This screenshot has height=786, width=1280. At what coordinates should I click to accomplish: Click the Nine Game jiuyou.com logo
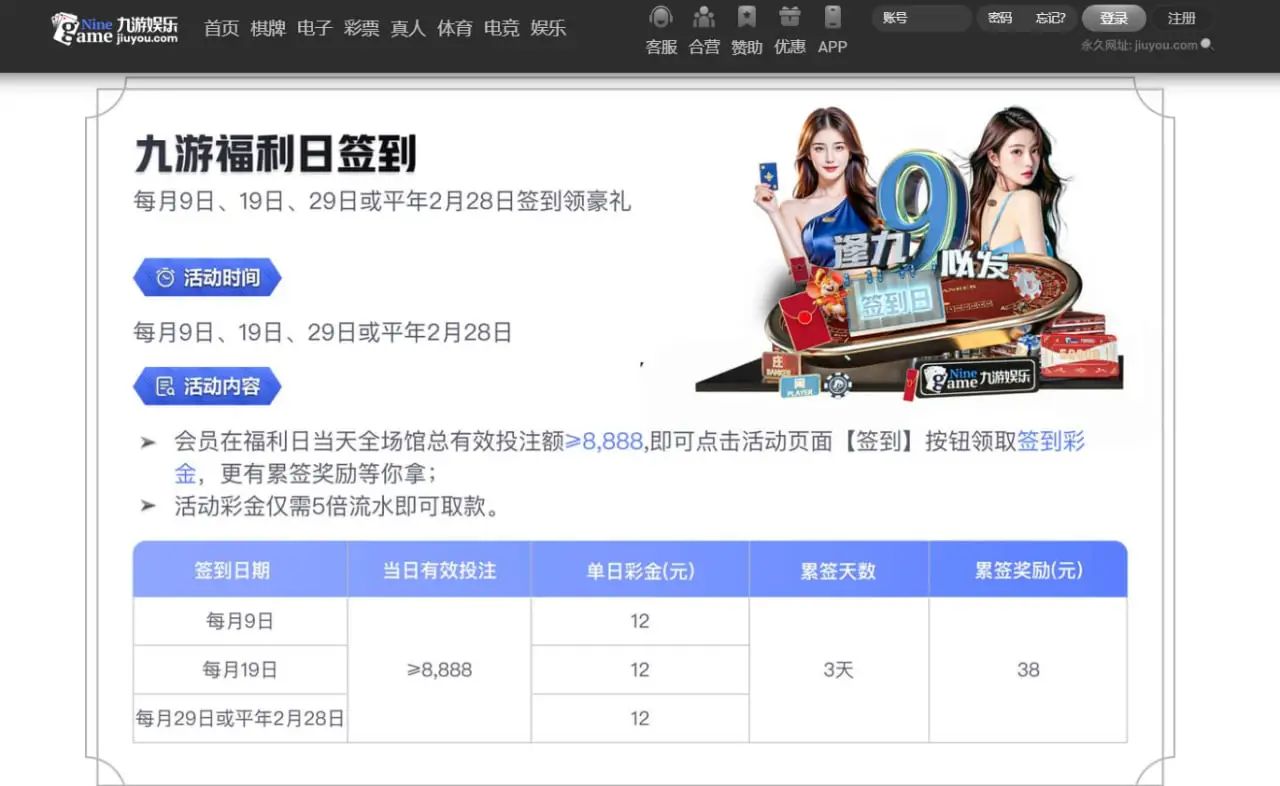(115, 28)
